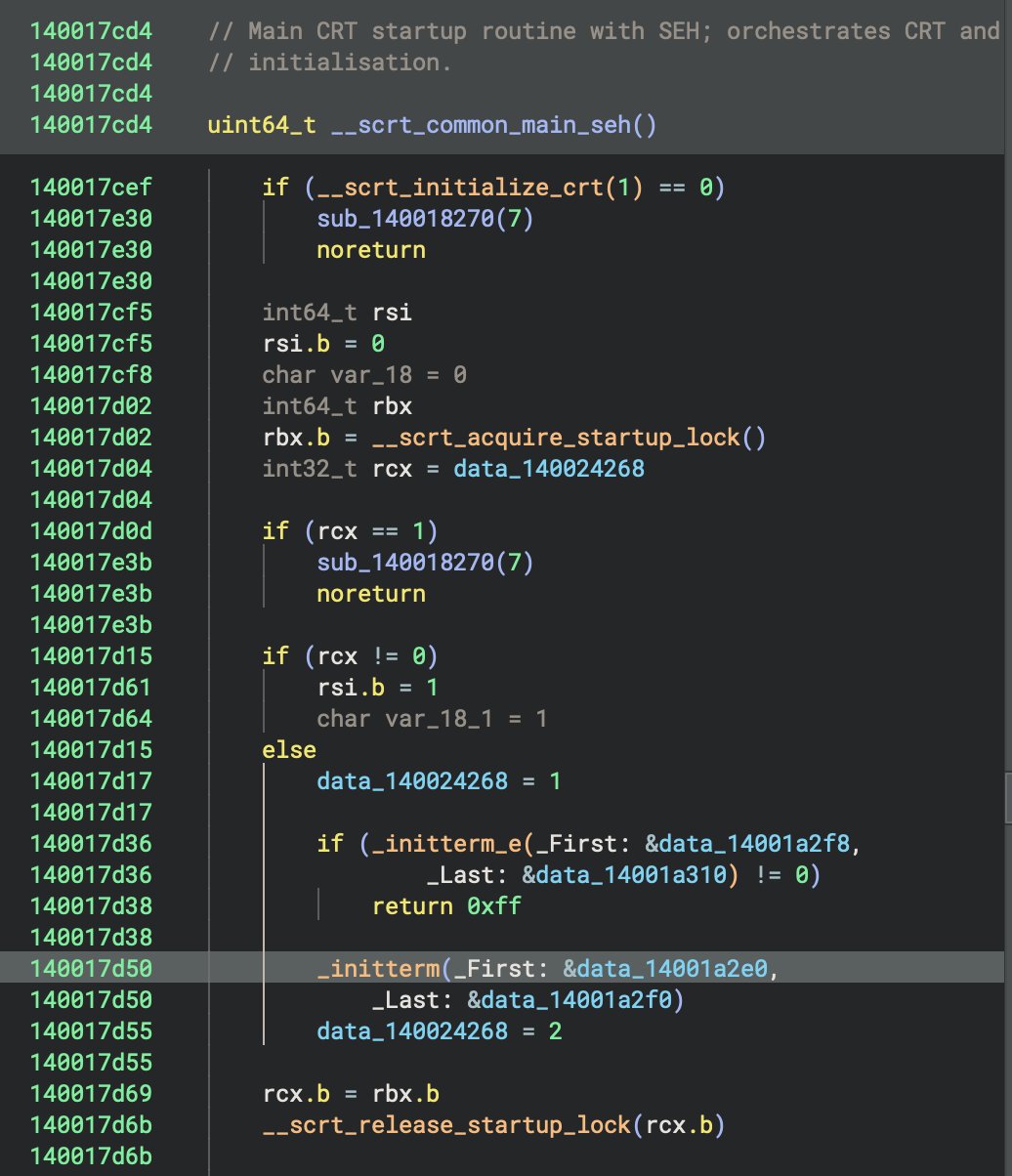Open sub_140018270 call at address 140017e30
This screenshot has width=1012, height=1176.
(x=405, y=218)
